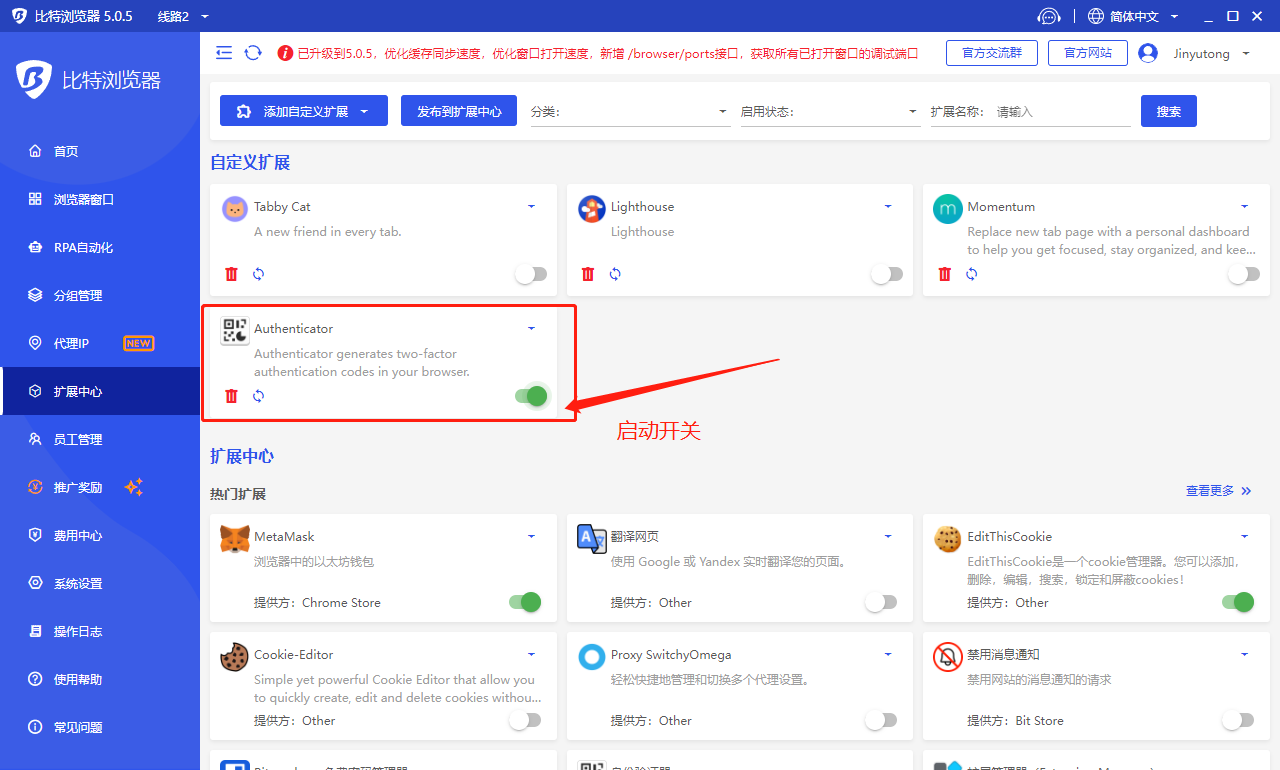Image resolution: width=1280 pixels, height=770 pixels.
Task: Delete the Momentum extension
Action: (x=945, y=274)
